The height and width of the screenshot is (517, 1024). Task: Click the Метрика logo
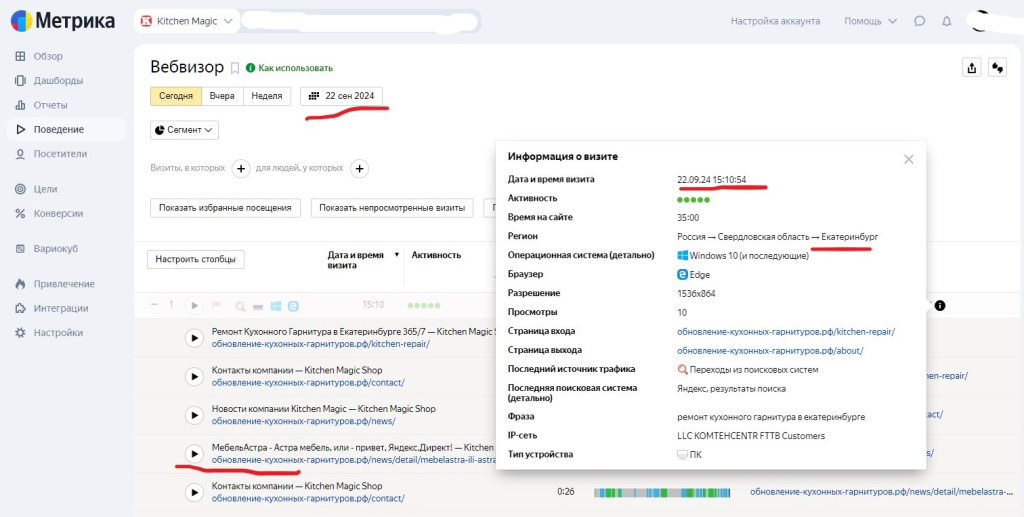pos(63,21)
